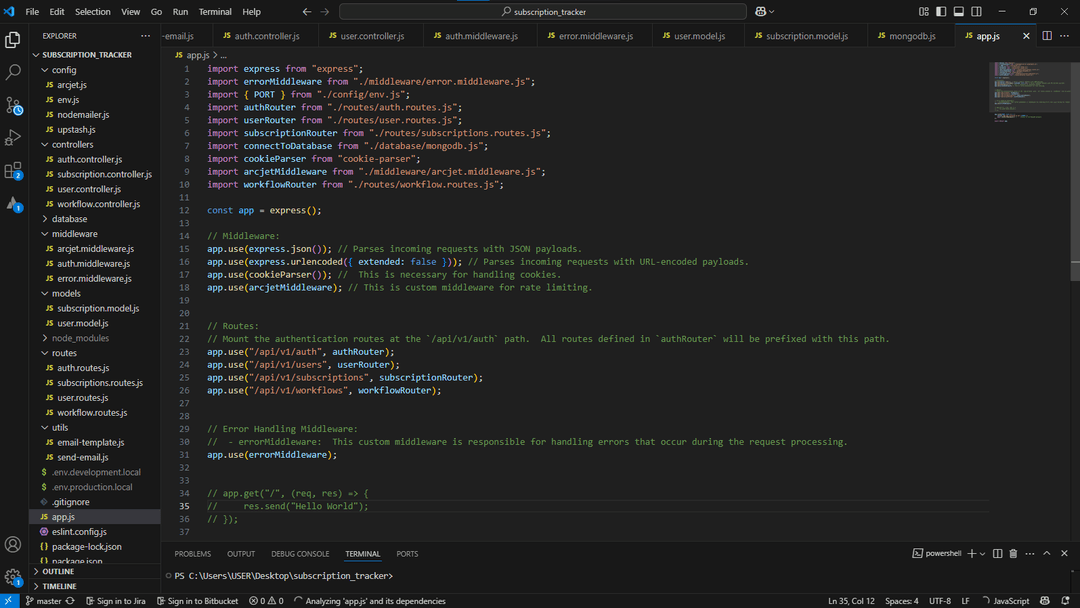
Task: Open Copilot from the status bar
Action: [x=1044, y=601]
